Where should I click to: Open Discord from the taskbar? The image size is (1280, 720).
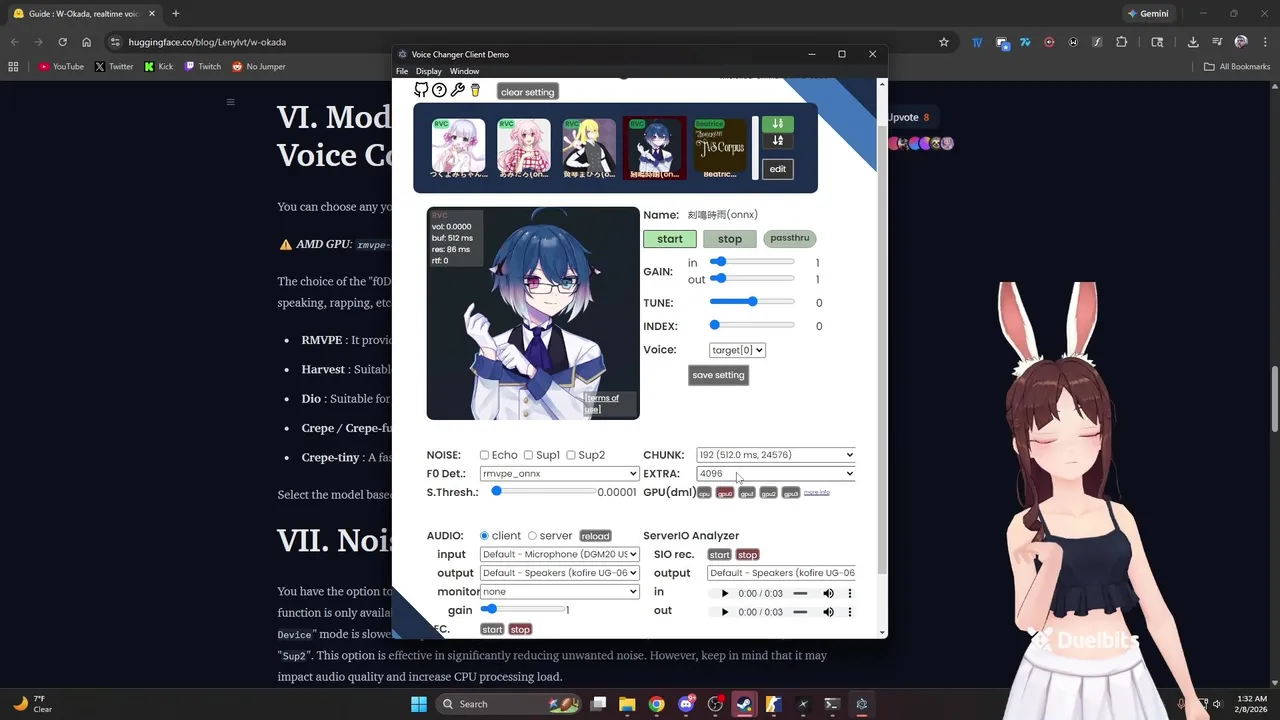(x=686, y=704)
